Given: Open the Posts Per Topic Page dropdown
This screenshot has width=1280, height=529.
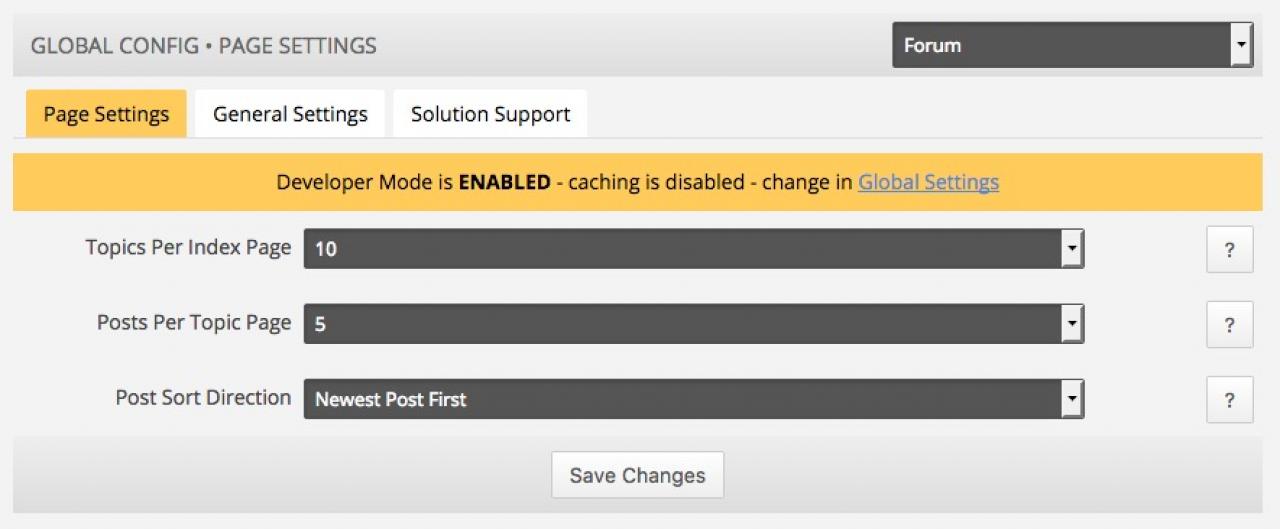Looking at the screenshot, I should click(x=692, y=324).
